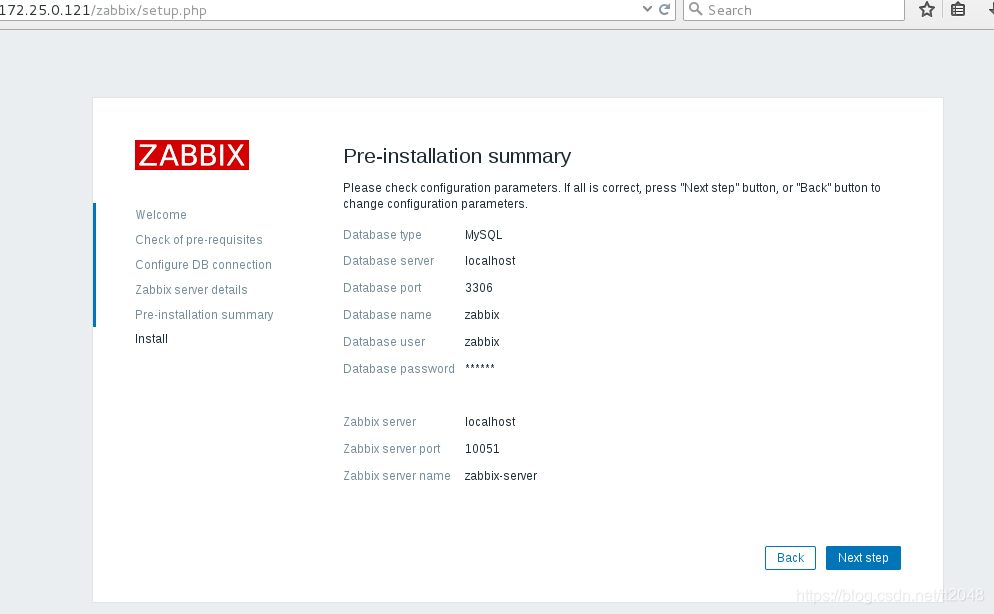Image resolution: width=994 pixels, height=614 pixels.
Task: Focus the browser Search field
Action: 794,10
